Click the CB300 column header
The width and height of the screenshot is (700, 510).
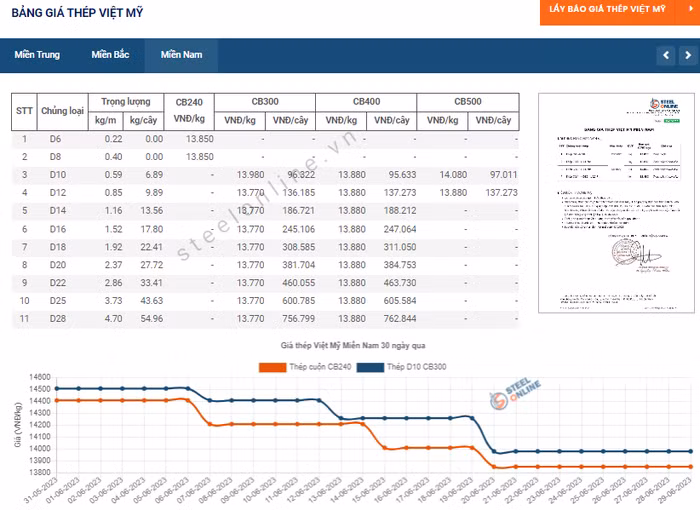265,102
